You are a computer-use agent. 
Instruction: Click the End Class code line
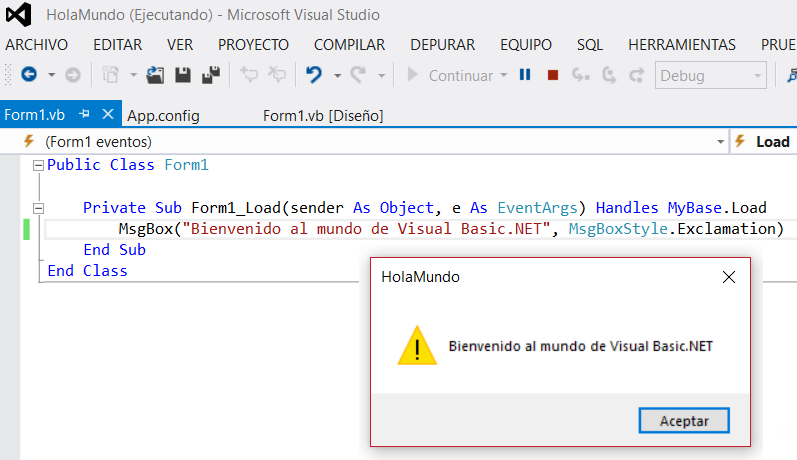87,270
